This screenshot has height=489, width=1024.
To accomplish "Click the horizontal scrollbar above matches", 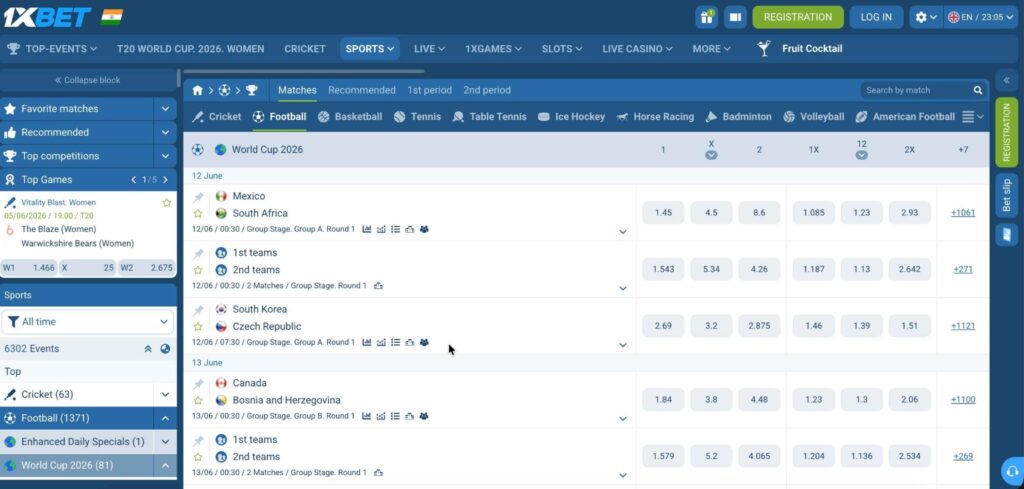I will 304,71.
